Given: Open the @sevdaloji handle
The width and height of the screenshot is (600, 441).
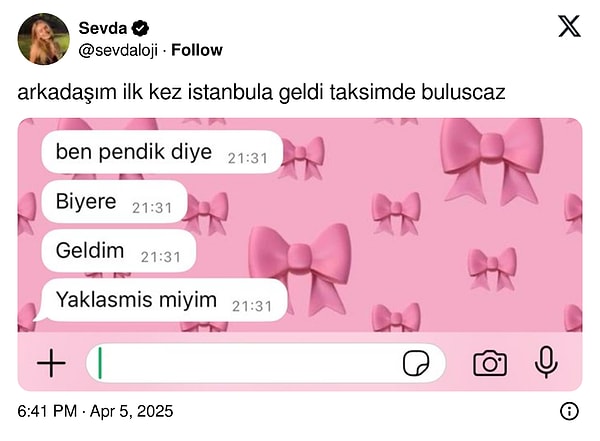Looking at the screenshot, I should point(118,51).
